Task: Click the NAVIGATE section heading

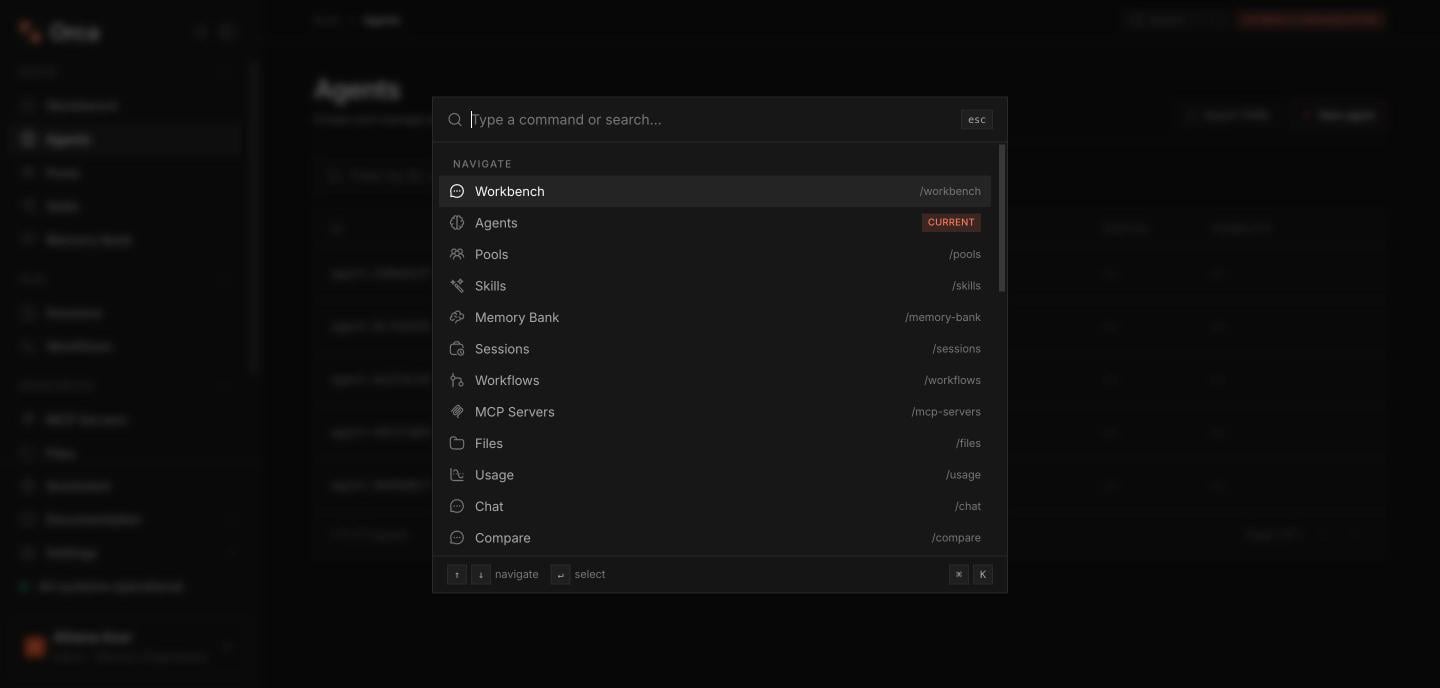Action: 482,164
